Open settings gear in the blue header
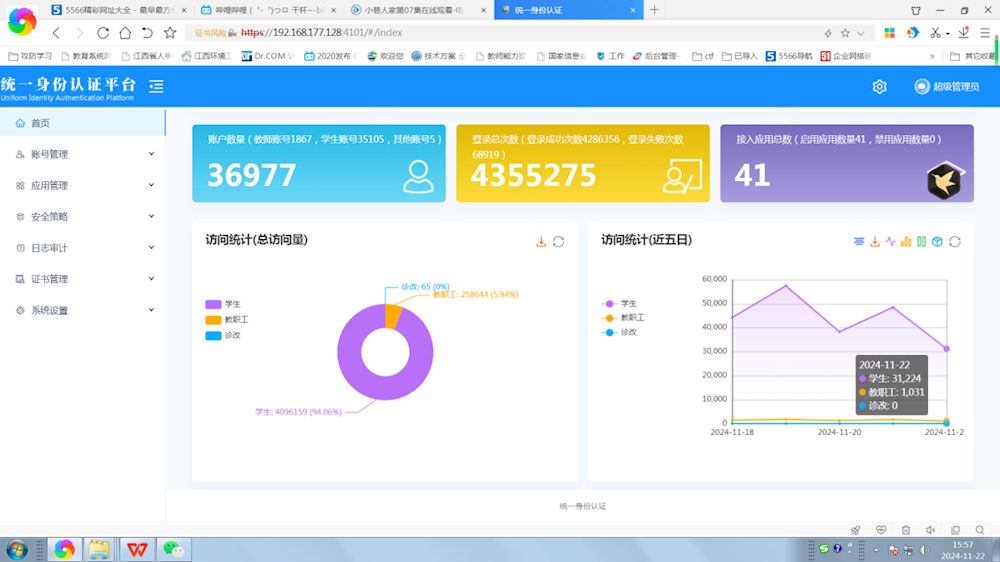Viewport: 1000px width, 562px height. tap(879, 87)
